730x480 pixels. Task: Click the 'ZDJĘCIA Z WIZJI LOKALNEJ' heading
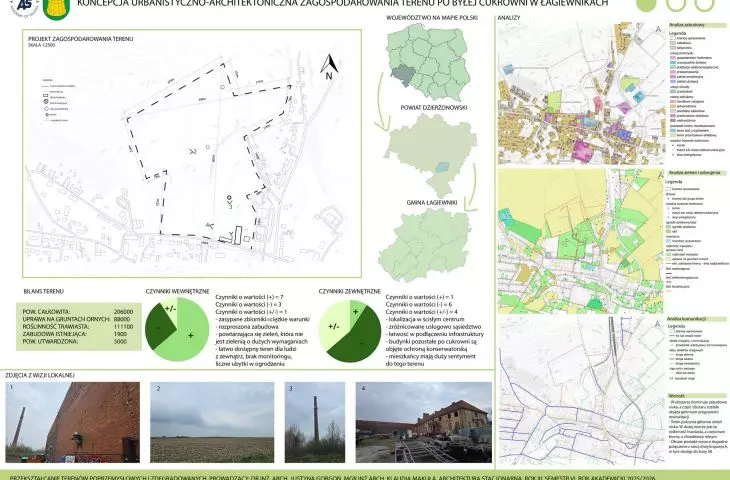(x=40, y=375)
